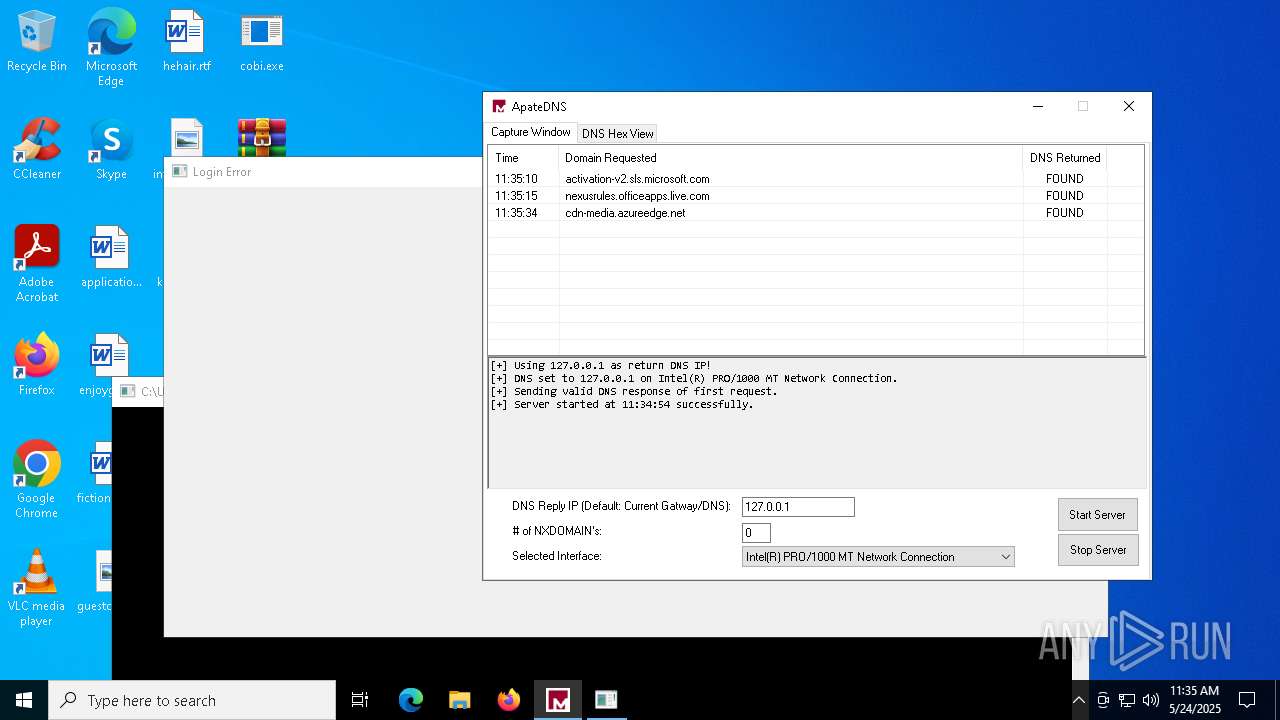Open the Recycle Bin desktop icon
This screenshot has width=1280, height=720.
(x=37, y=42)
